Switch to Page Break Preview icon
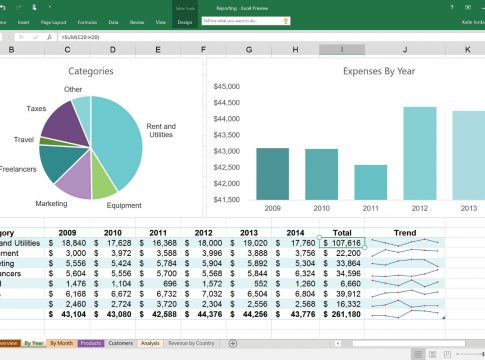485x360 pixels. pos(447,354)
